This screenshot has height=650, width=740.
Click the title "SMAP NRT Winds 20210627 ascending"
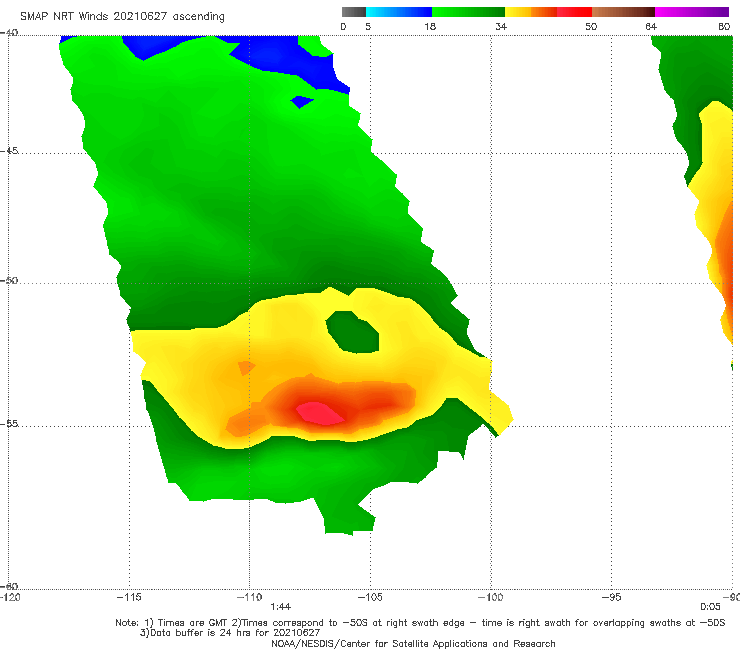pyautogui.click(x=122, y=16)
